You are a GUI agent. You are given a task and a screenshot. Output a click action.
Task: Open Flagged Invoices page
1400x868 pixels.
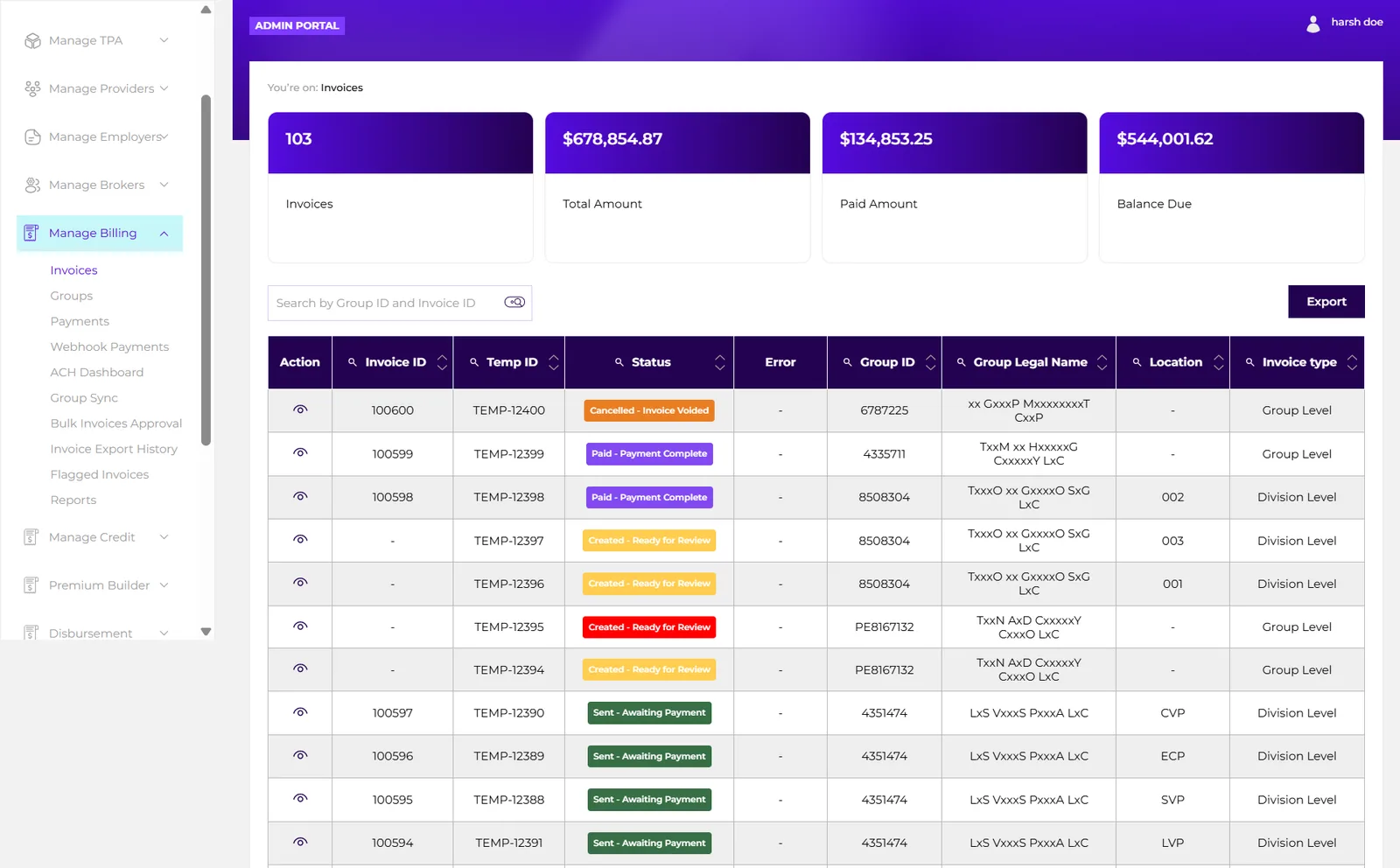pos(100,474)
